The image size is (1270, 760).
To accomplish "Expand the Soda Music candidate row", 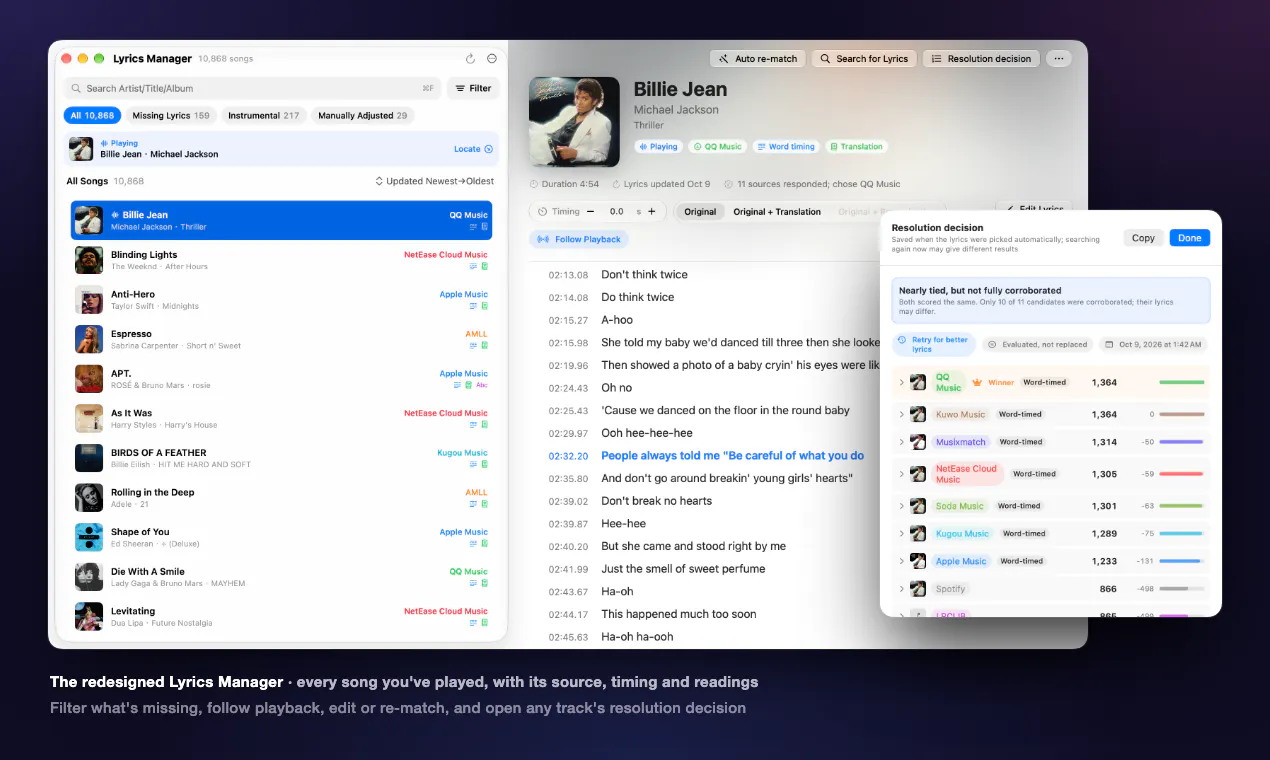I will 901,506.
